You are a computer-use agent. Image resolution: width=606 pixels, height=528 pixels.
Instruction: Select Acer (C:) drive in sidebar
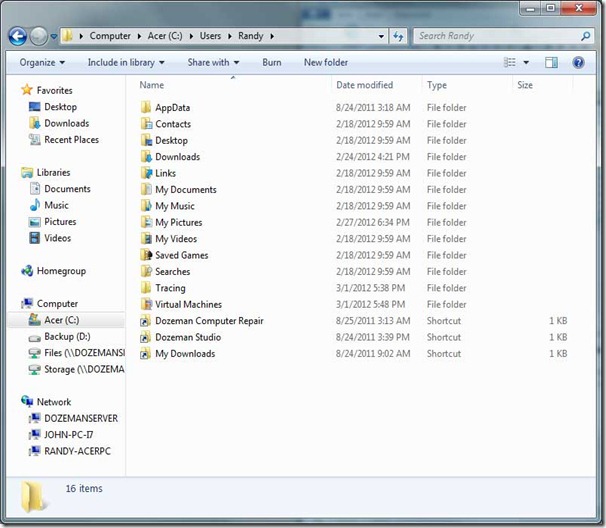tap(61, 320)
